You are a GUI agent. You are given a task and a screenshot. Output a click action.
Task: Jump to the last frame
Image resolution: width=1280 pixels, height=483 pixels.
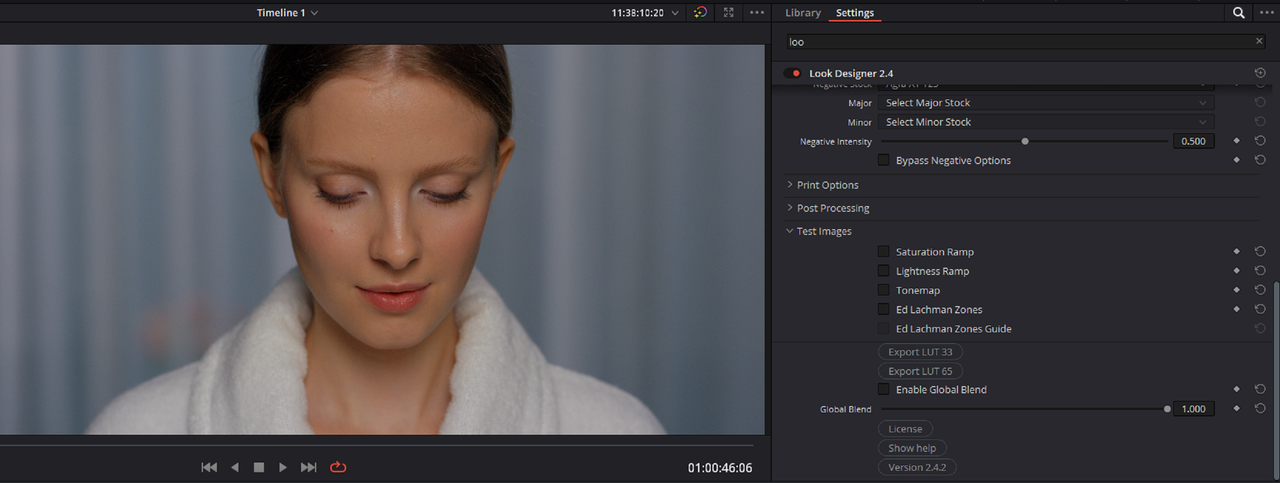(x=309, y=467)
